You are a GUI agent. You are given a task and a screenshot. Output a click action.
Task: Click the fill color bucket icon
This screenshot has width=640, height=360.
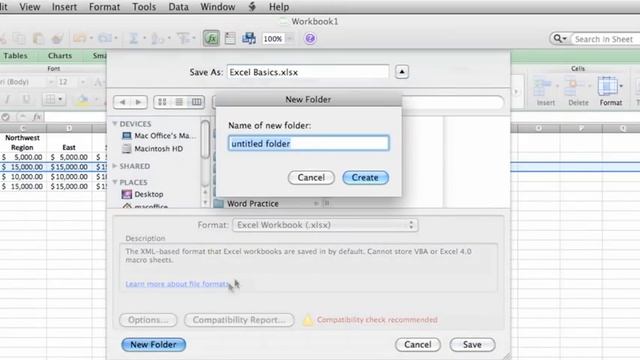point(83,99)
